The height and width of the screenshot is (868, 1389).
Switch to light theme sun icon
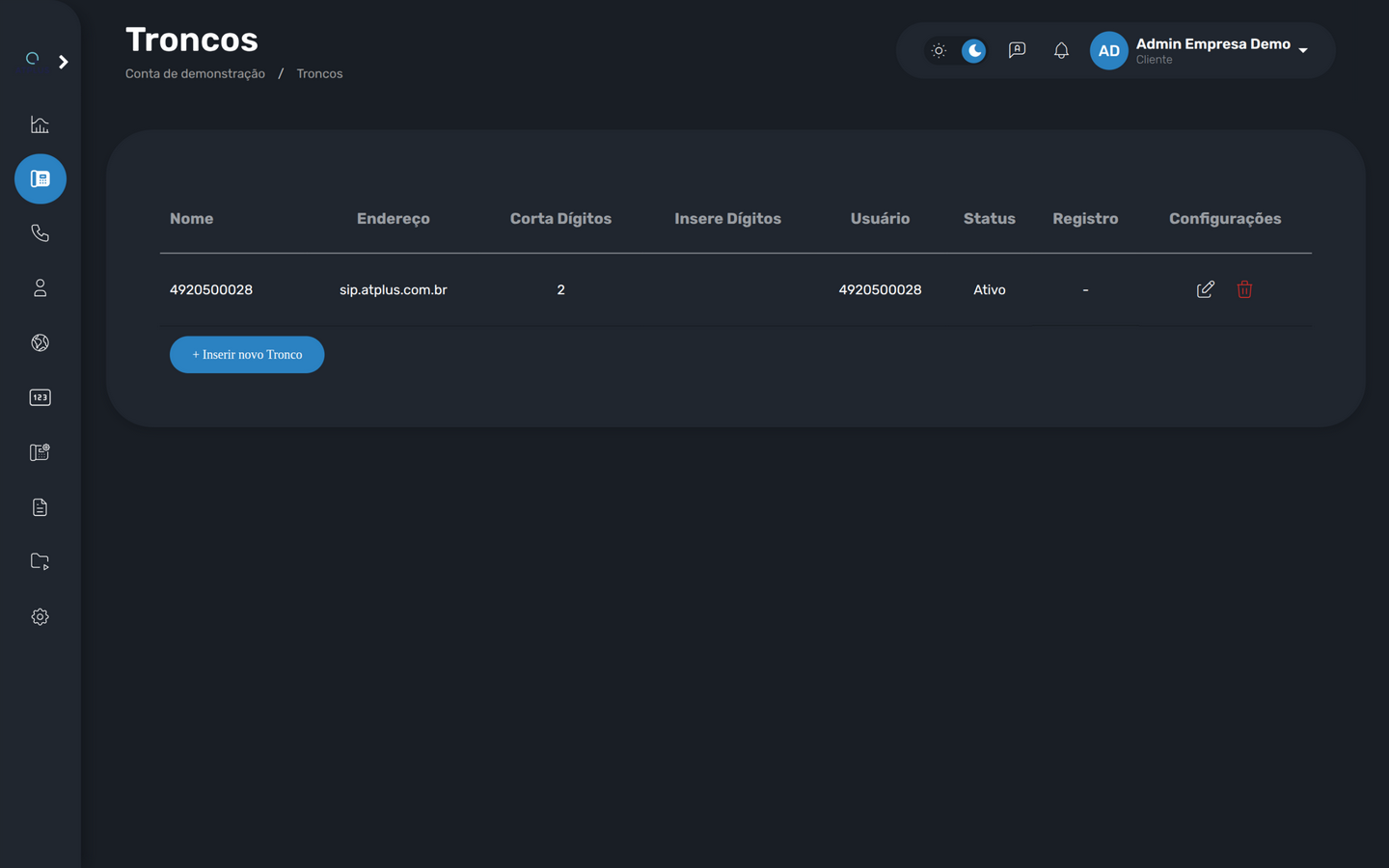click(x=939, y=50)
